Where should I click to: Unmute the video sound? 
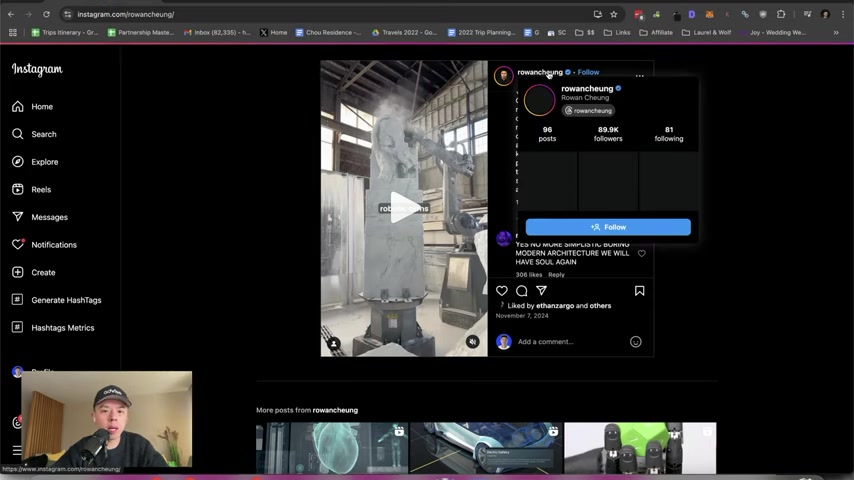click(x=472, y=342)
